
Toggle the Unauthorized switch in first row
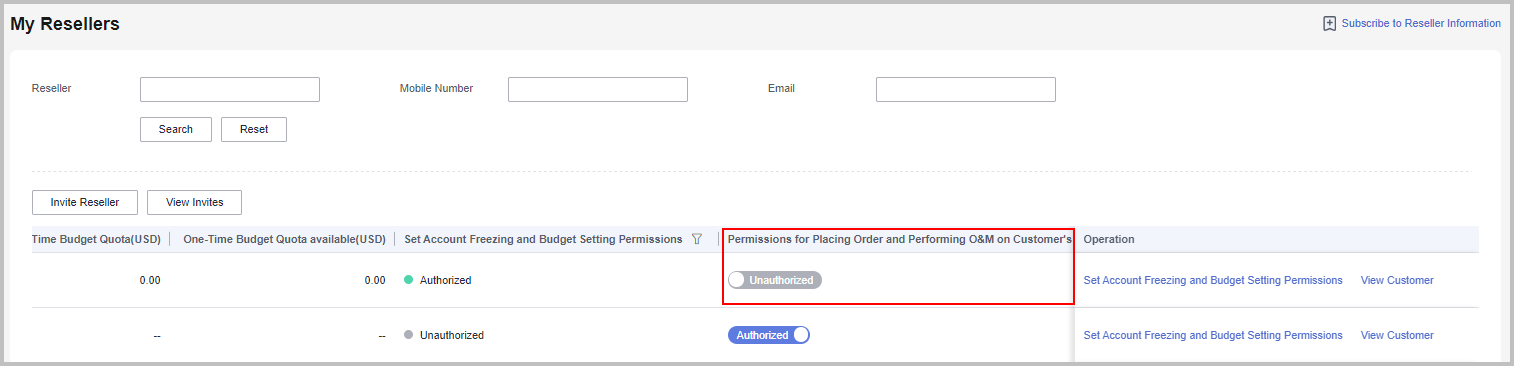pyautogui.click(x=775, y=280)
